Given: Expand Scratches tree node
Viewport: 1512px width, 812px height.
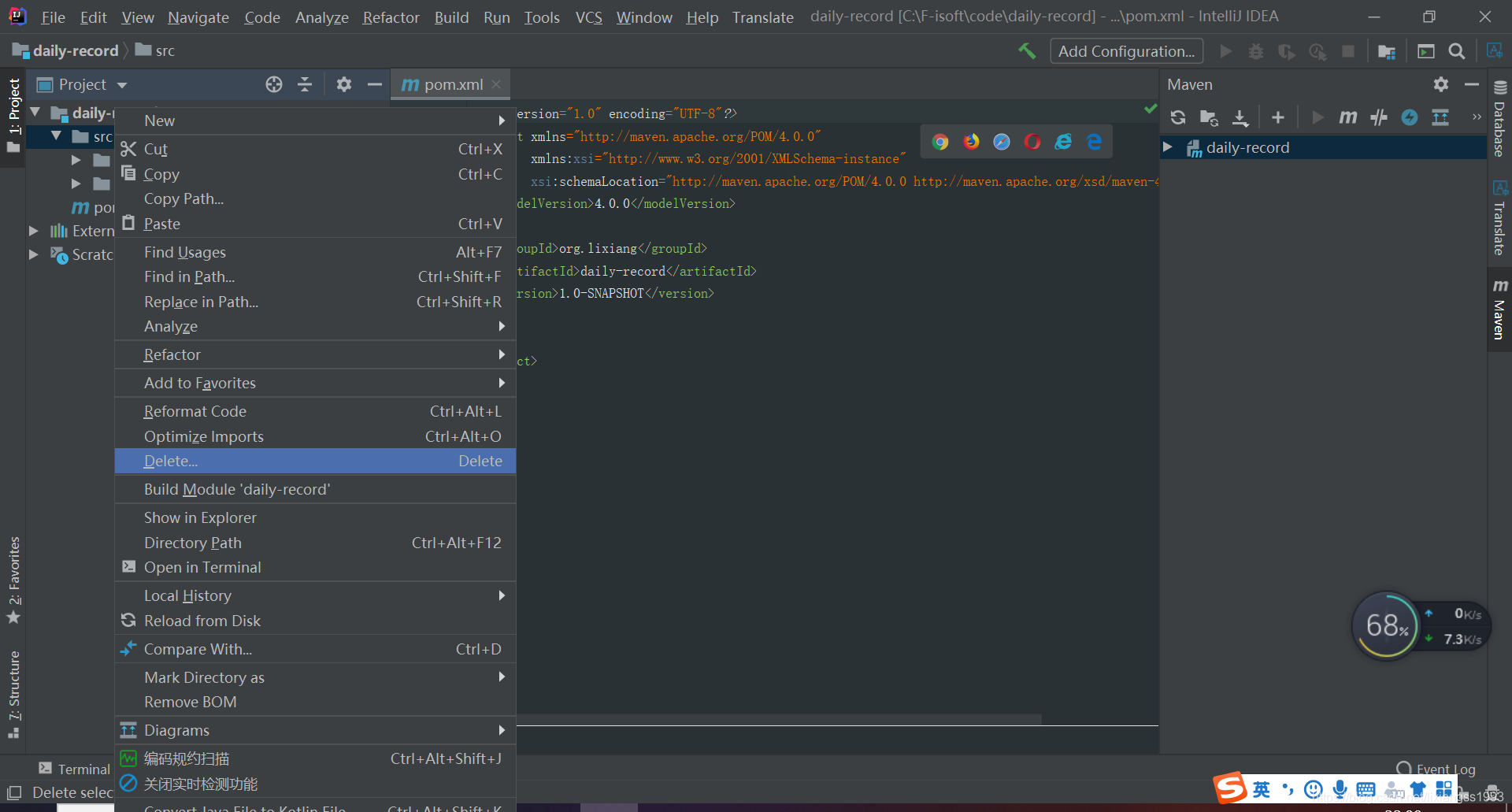Looking at the screenshot, I should click(x=33, y=254).
